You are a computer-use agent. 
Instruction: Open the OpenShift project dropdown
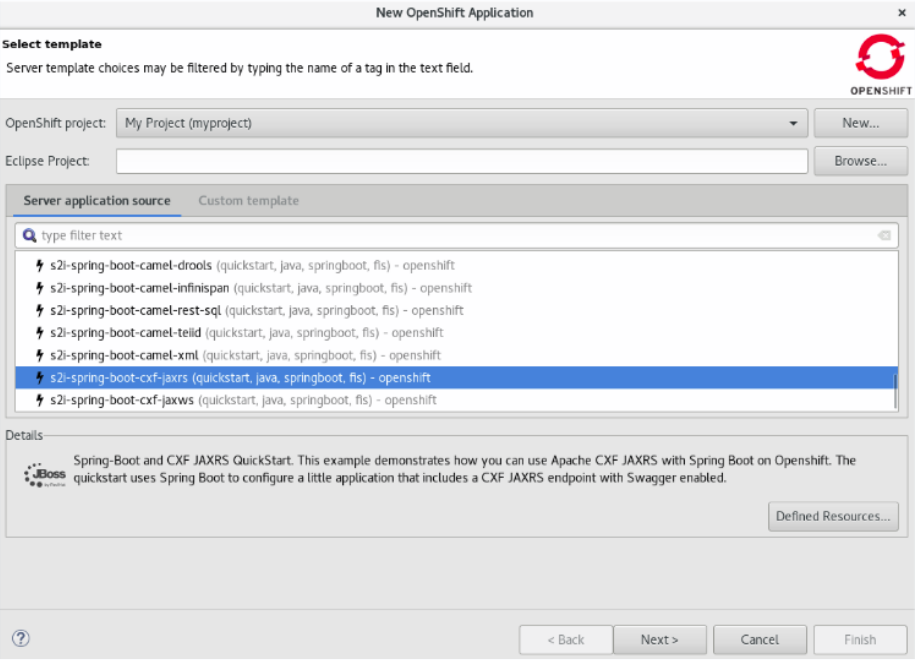click(x=462, y=123)
